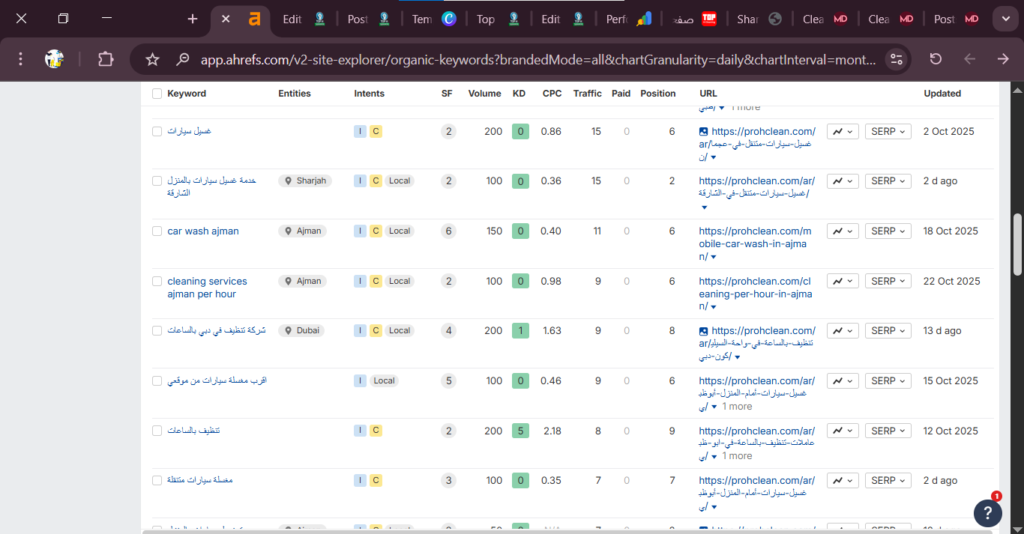
Task: Expand the tab search chevron dropdown
Action: [x=1003, y=19]
